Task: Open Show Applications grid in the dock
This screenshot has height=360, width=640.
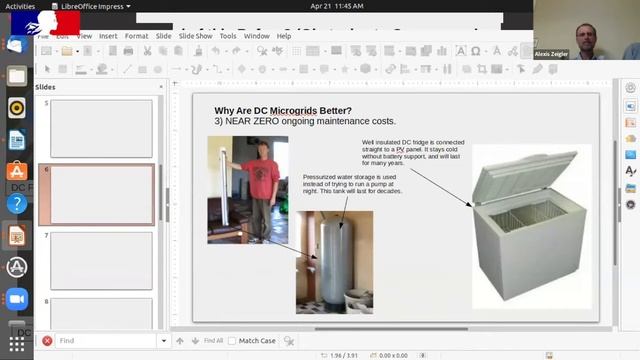Action: 17,344
